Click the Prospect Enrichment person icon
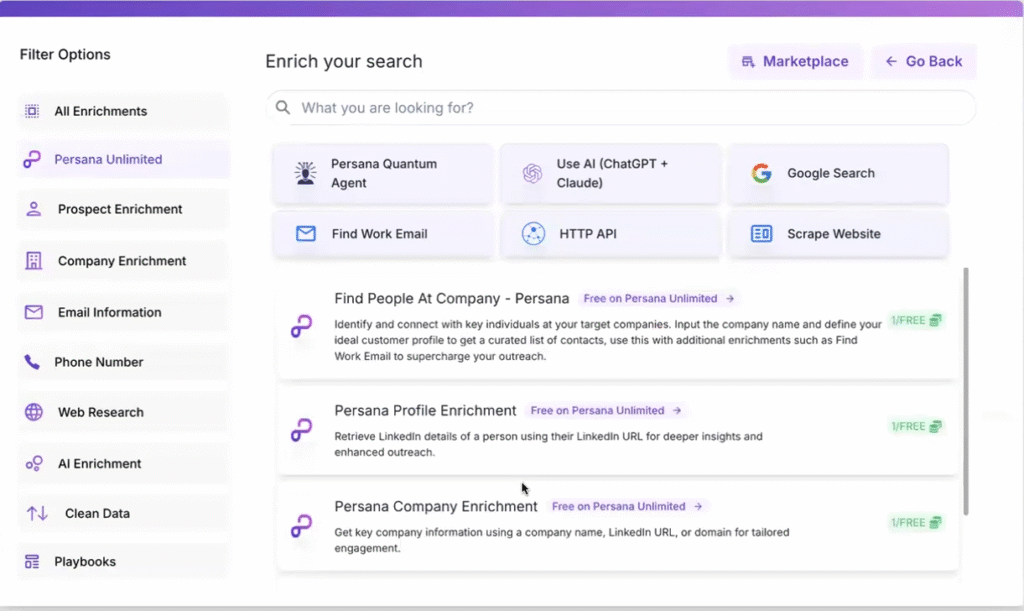Viewport: 1024px width, 611px height. 33,209
